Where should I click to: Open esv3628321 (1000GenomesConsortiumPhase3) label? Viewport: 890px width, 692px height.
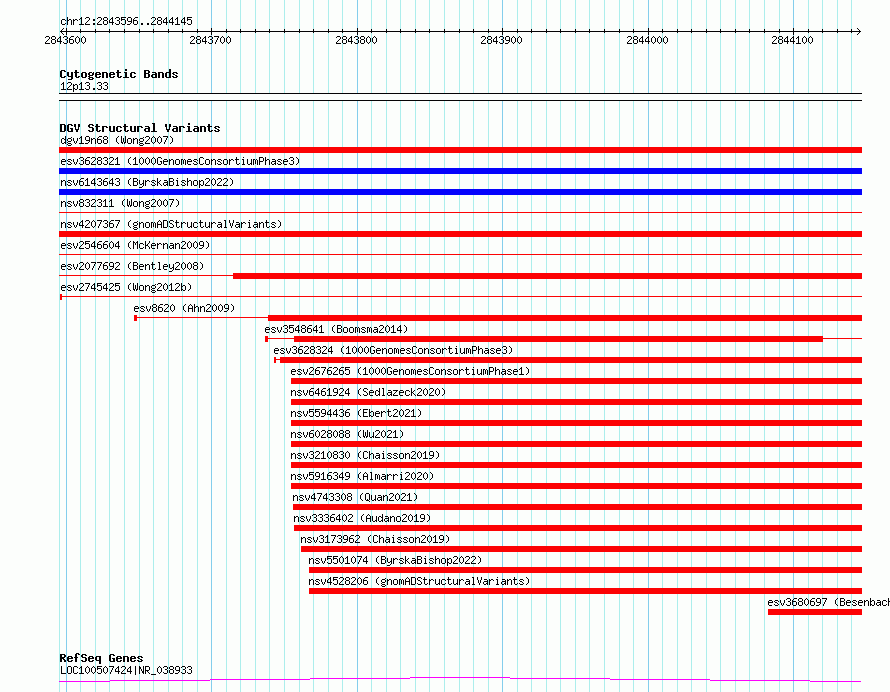click(x=180, y=161)
